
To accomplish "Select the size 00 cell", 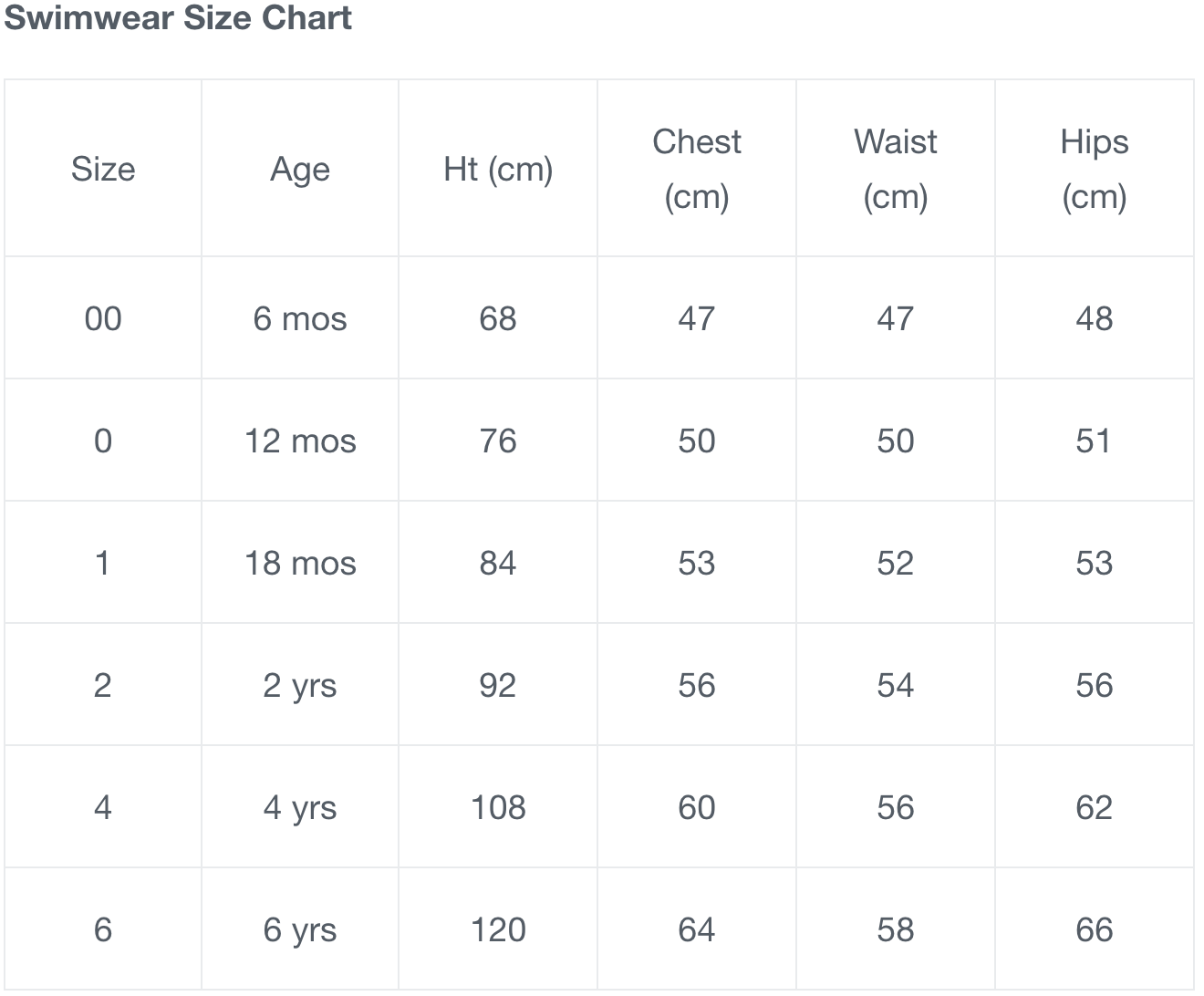I will coord(103,318).
